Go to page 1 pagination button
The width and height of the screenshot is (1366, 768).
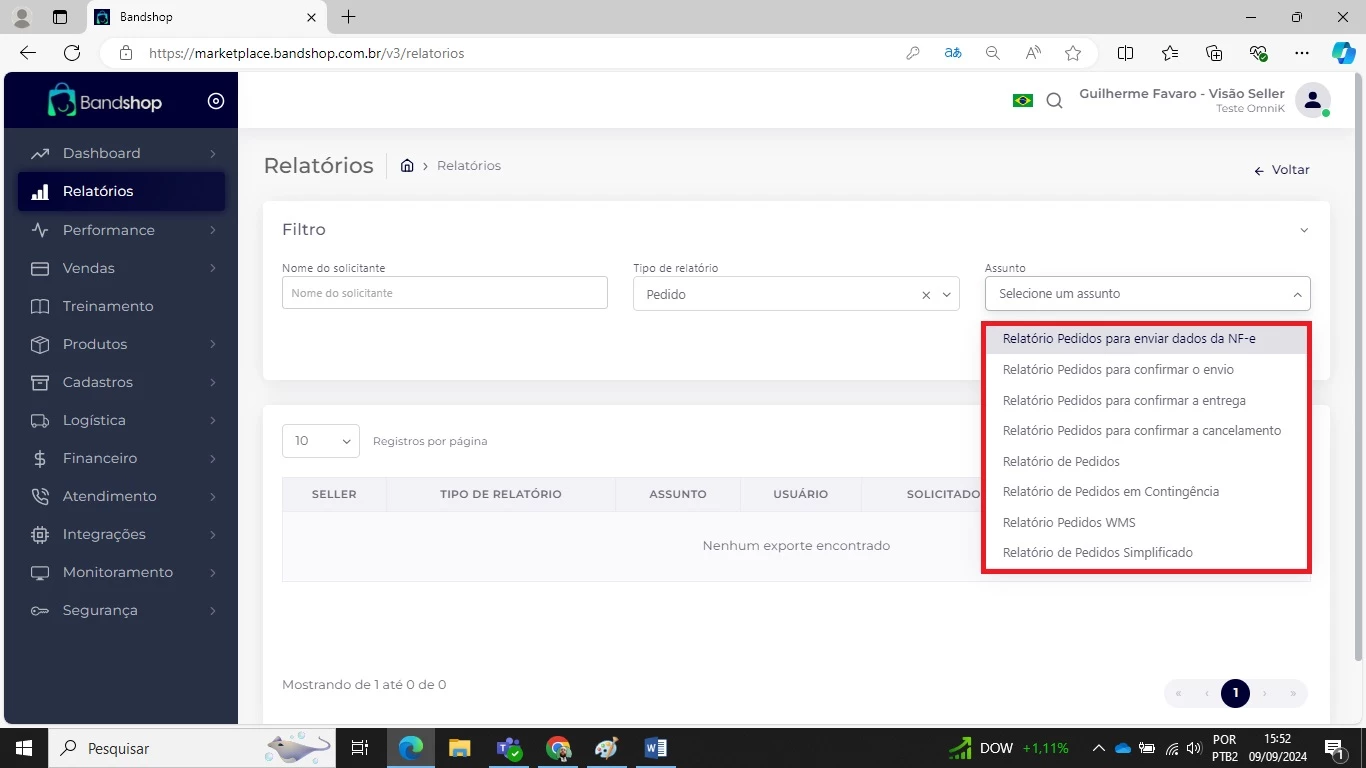(1235, 693)
